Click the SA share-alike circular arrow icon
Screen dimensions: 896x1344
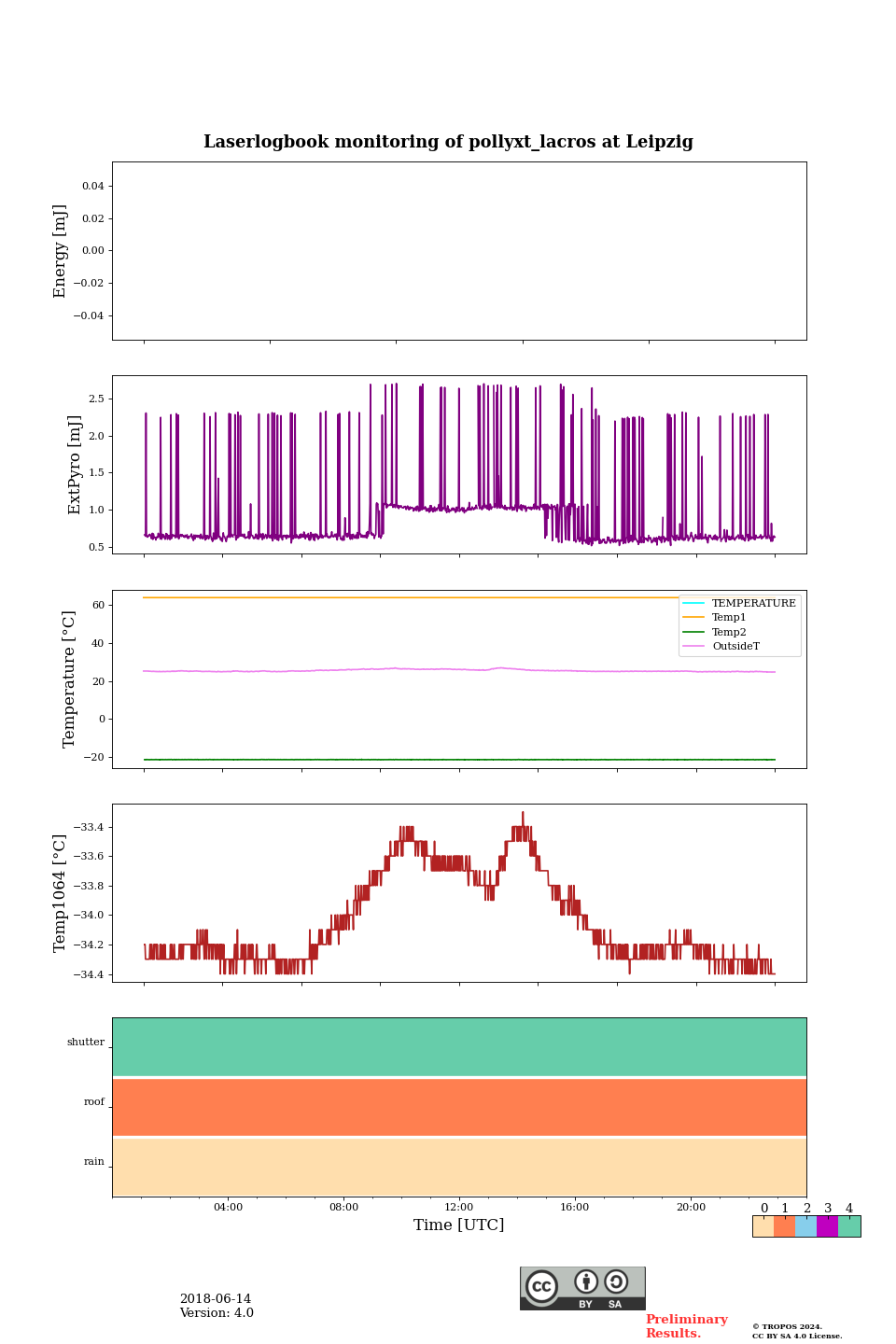(616, 1282)
